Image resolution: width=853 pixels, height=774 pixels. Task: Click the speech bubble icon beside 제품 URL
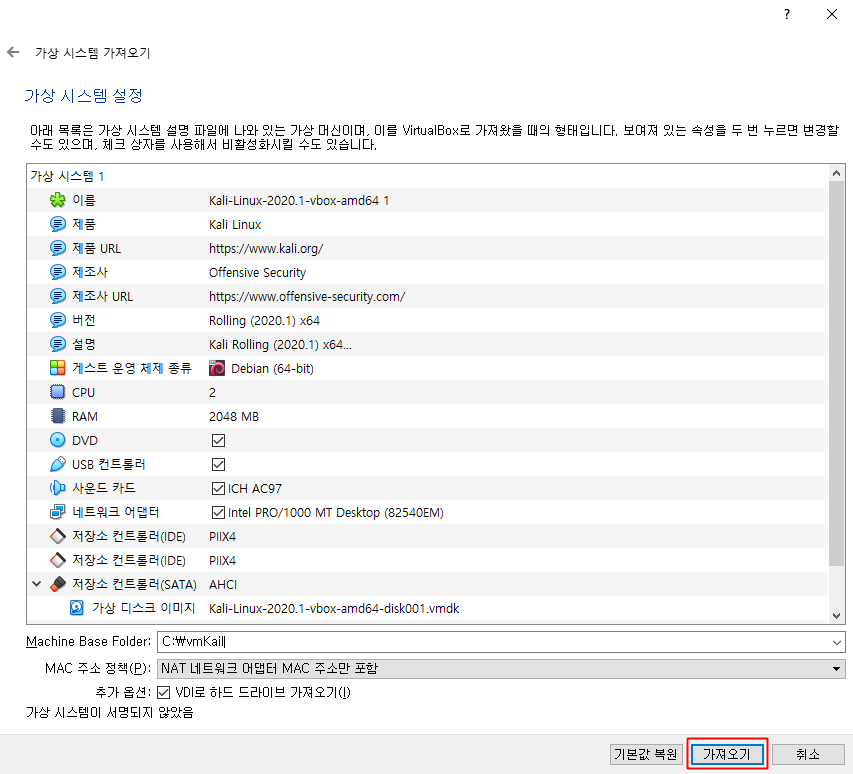pos(58,248)
